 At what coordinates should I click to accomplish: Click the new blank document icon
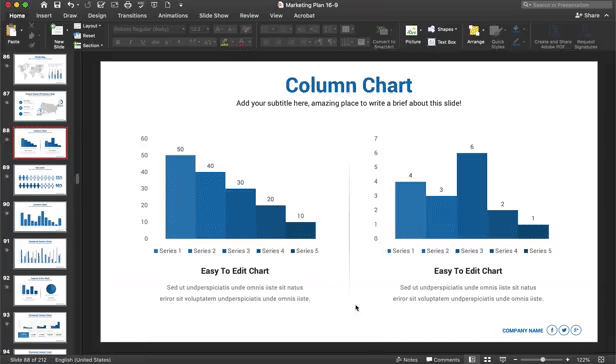click(168, 5)
